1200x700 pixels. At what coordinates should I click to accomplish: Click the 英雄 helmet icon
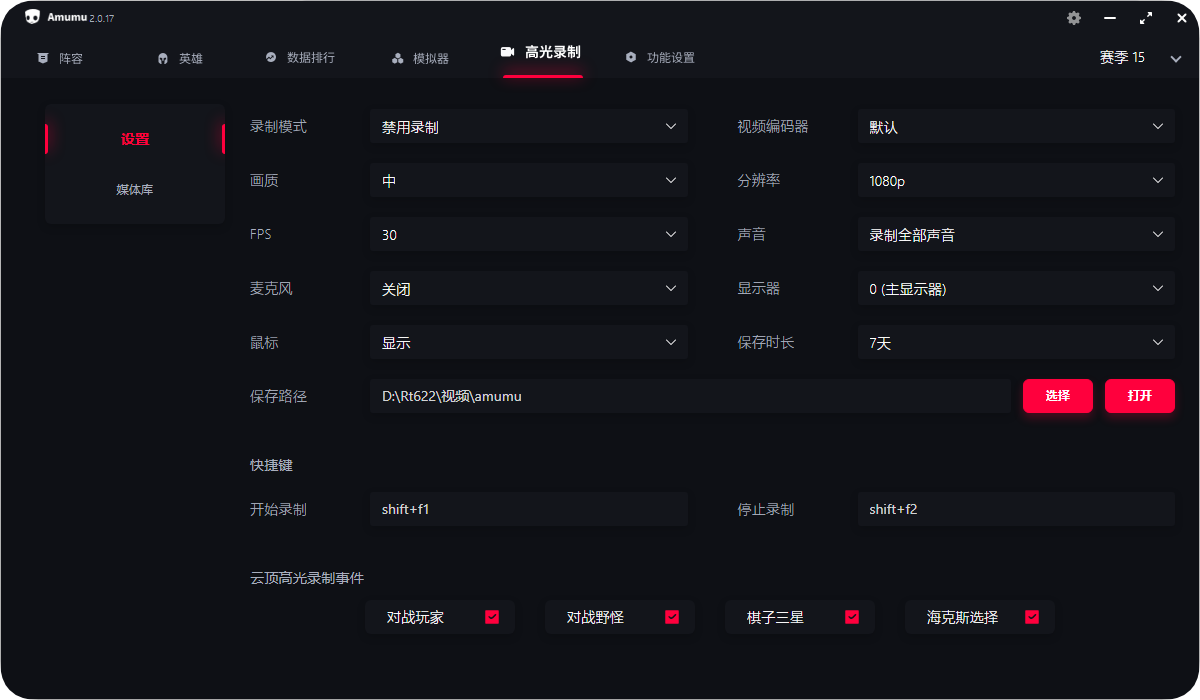click(x=163, y=58)
